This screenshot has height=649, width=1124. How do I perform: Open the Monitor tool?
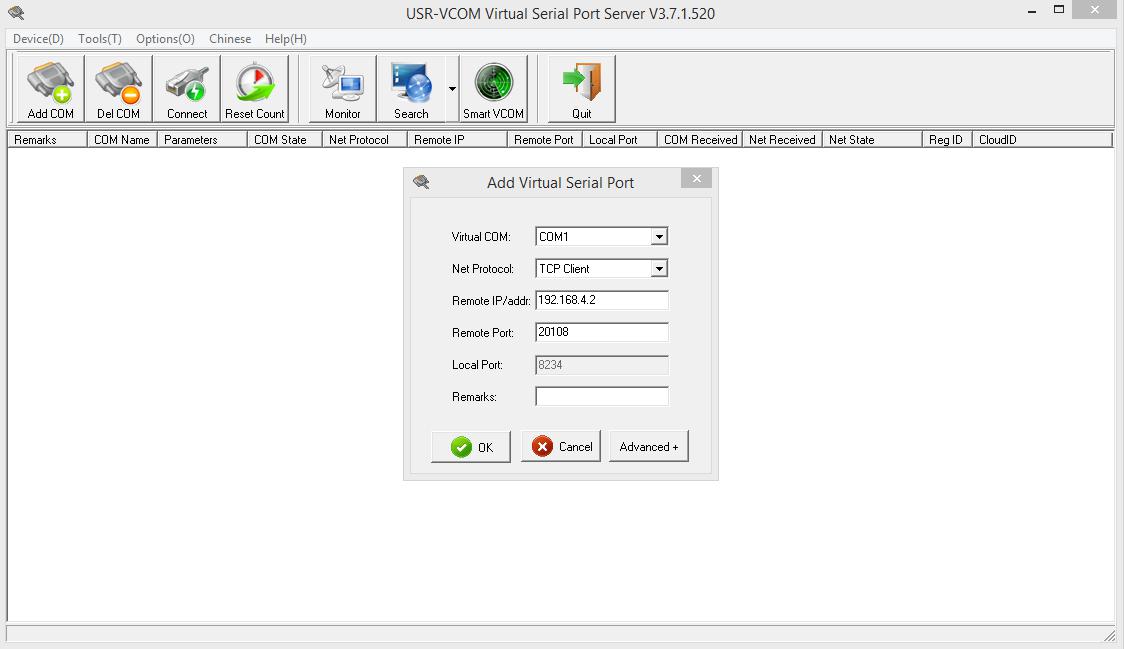(343, 89)
